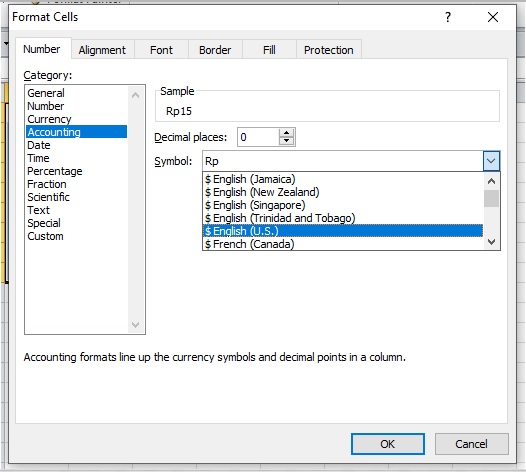526x472 pixels.
Task: Open the Help question mark in dialog title
Action: click(x=448, y=17)
